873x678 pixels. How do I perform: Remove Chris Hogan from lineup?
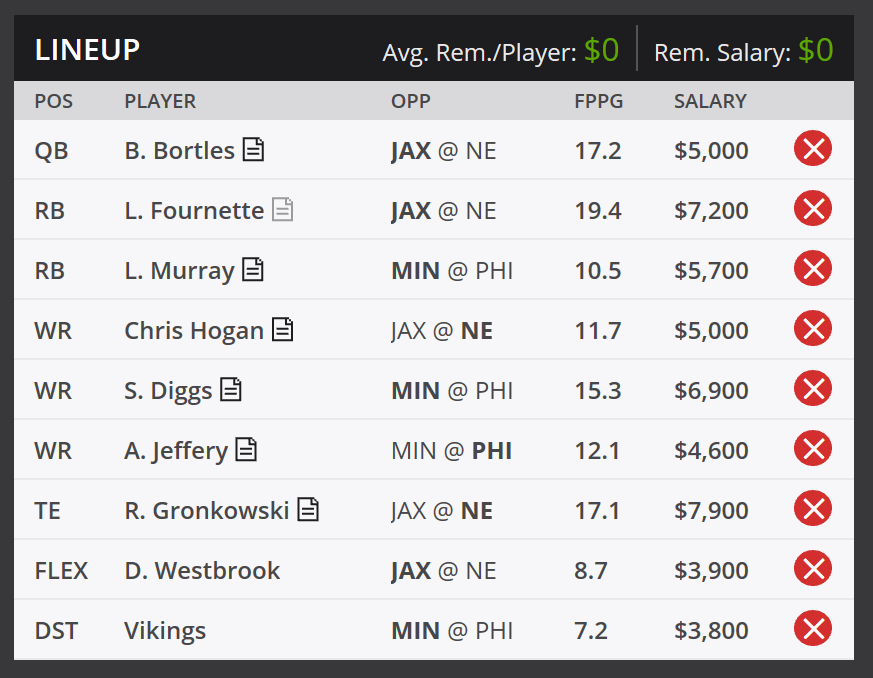point(813,329)
